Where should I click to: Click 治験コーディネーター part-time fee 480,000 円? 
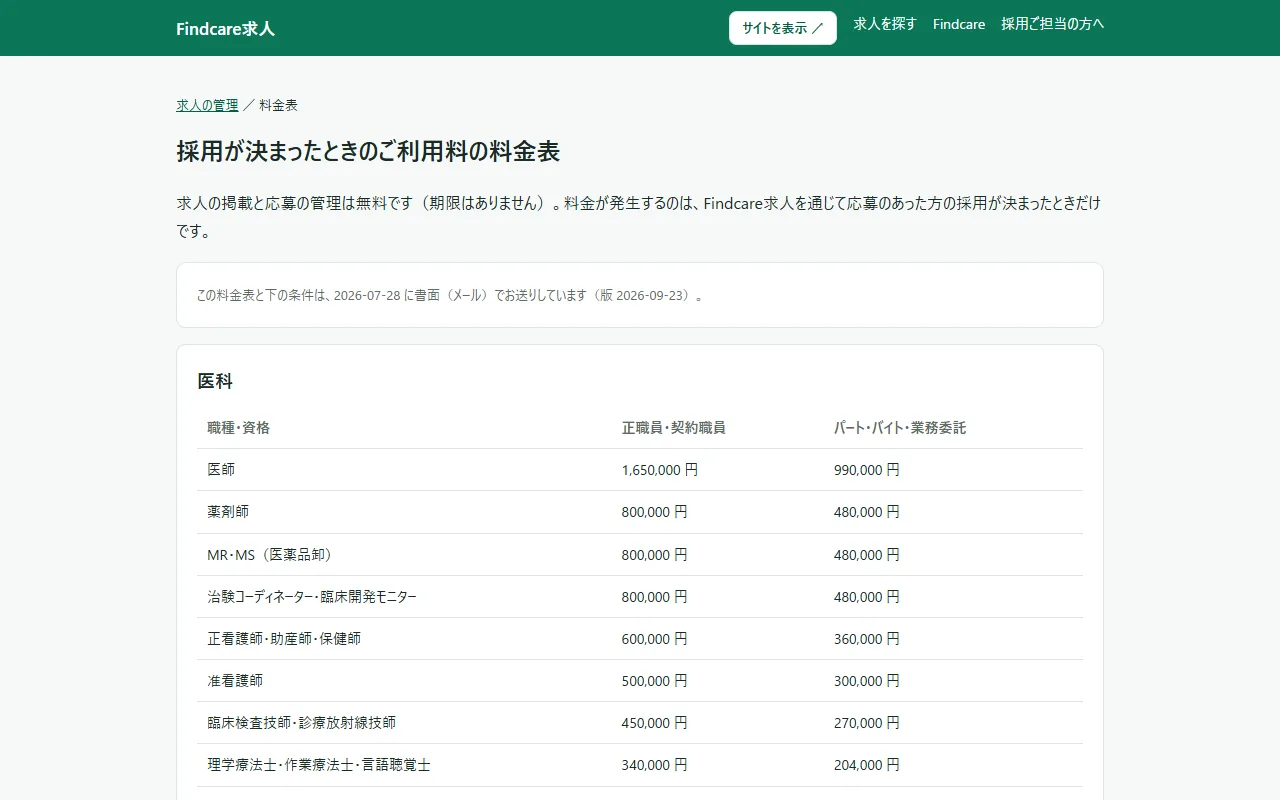pyautogui.click(x=867, y=597)
